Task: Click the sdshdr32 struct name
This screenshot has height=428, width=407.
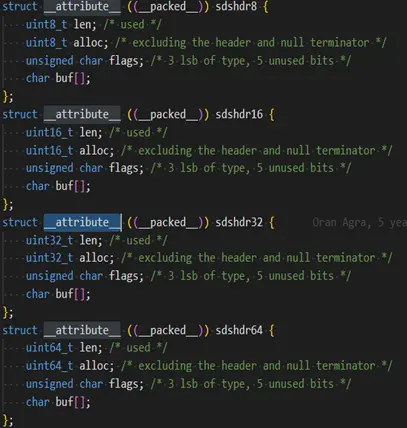Action: (x=239, y=222)
